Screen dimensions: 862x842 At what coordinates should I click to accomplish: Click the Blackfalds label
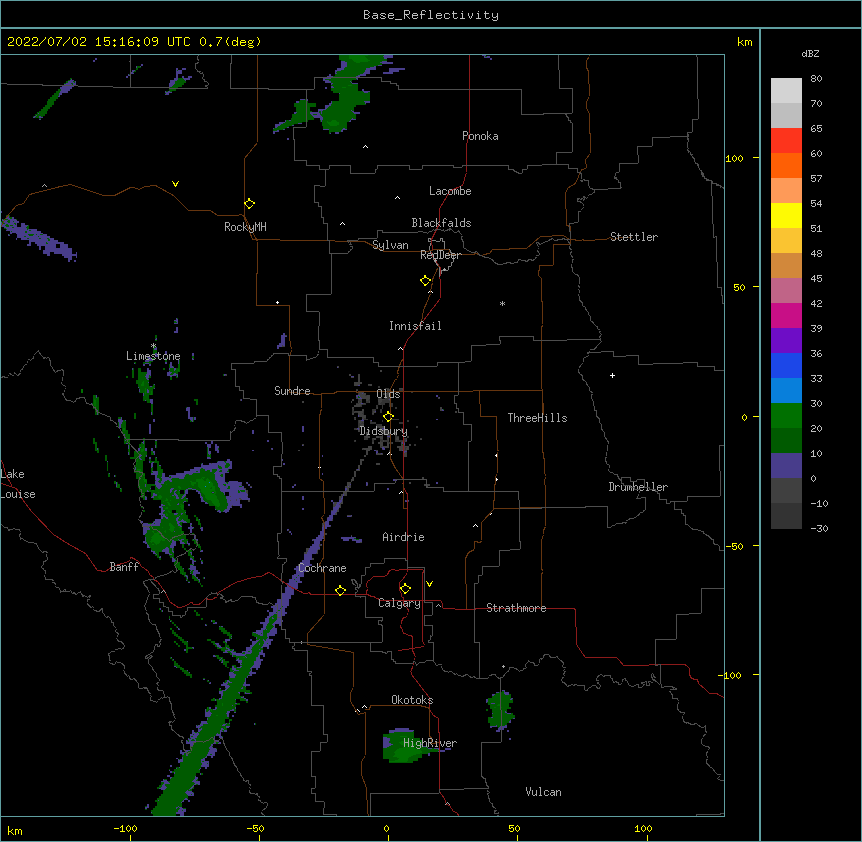tap(441, 223)
